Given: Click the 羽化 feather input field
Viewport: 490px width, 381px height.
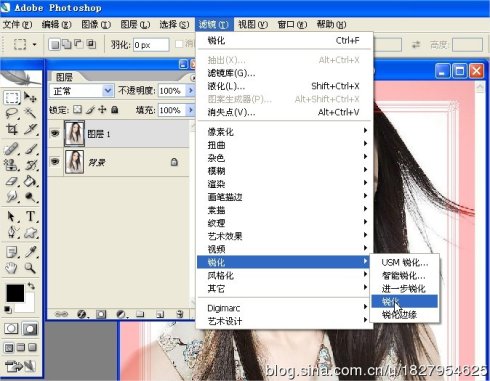Looking at the screenshot, I should coord(151,44).
